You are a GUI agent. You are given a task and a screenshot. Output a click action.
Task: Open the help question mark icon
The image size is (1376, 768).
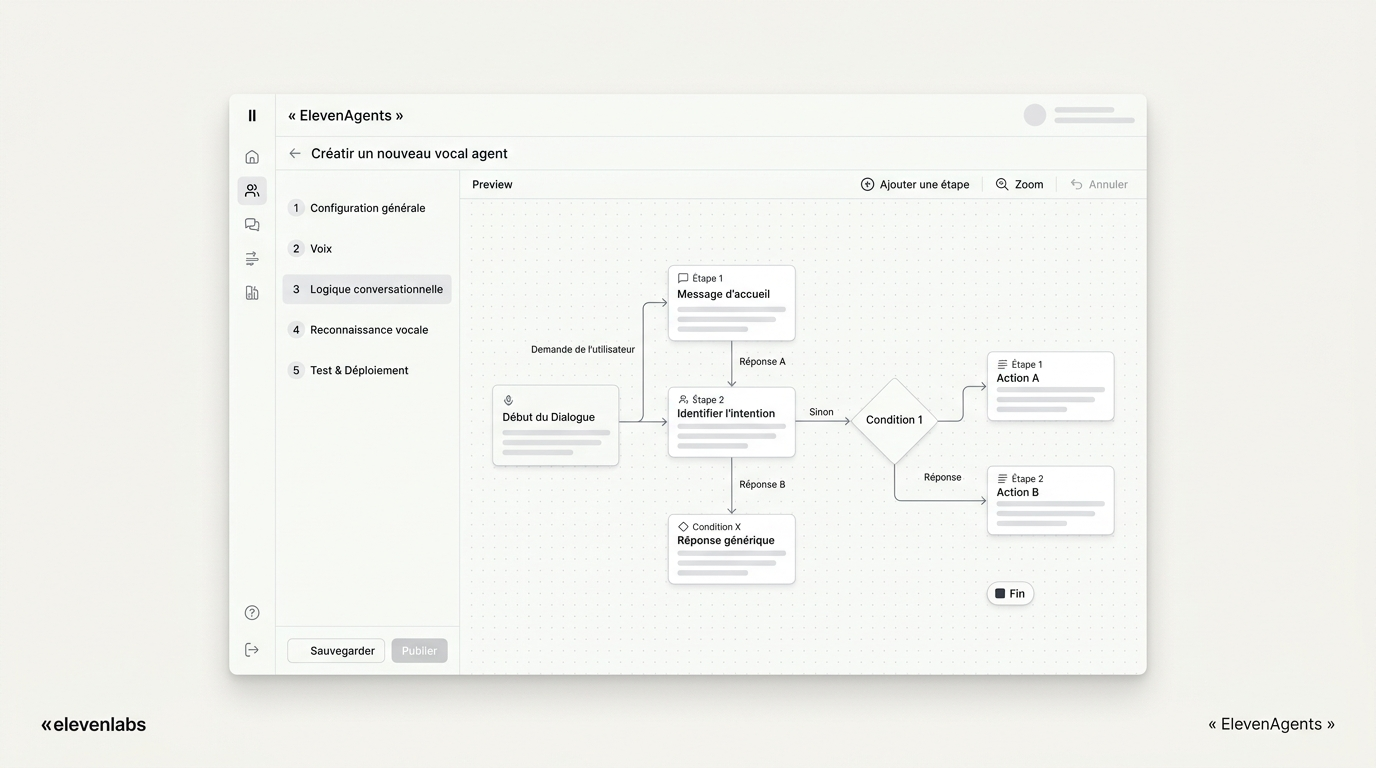[252, 613]
